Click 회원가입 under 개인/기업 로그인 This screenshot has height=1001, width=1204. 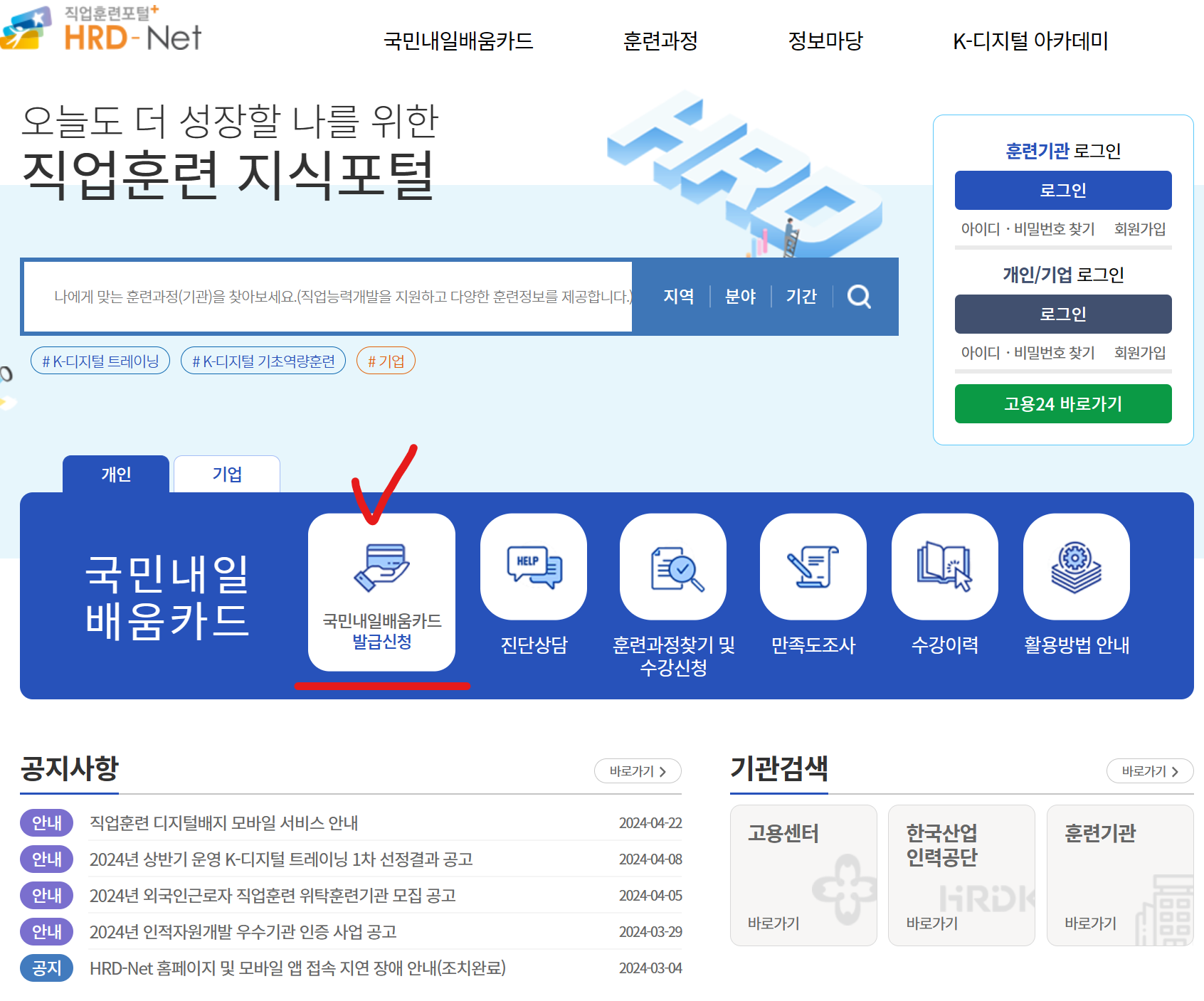pyautogui.click(x=1140, y=353)
